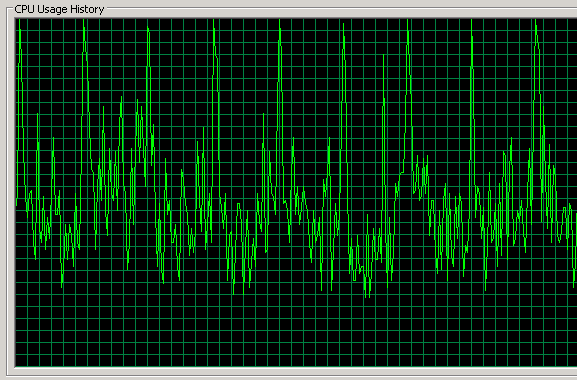Click the empty black grid below the usage line
Viewport: 577px width, 380px height.
296,331
